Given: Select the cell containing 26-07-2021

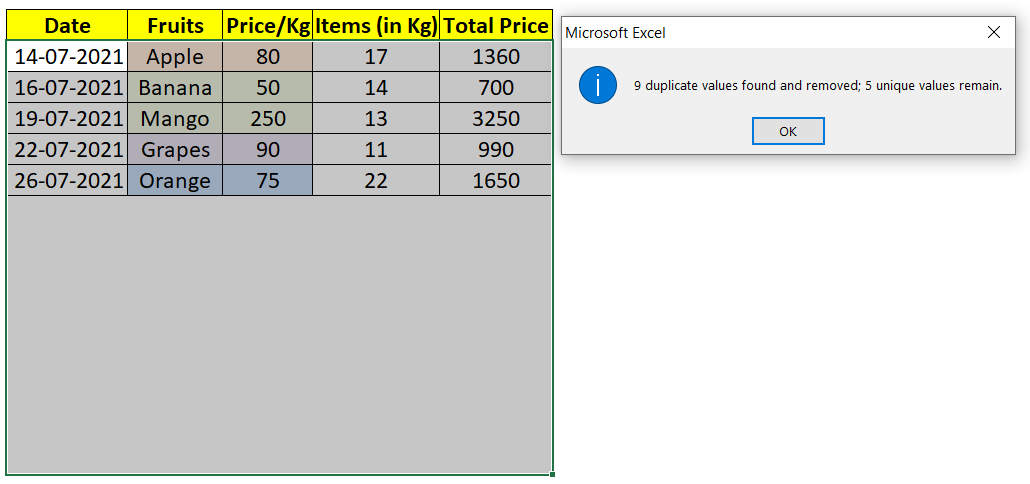Looking at the screenshot, I should [x=67, y=180].
